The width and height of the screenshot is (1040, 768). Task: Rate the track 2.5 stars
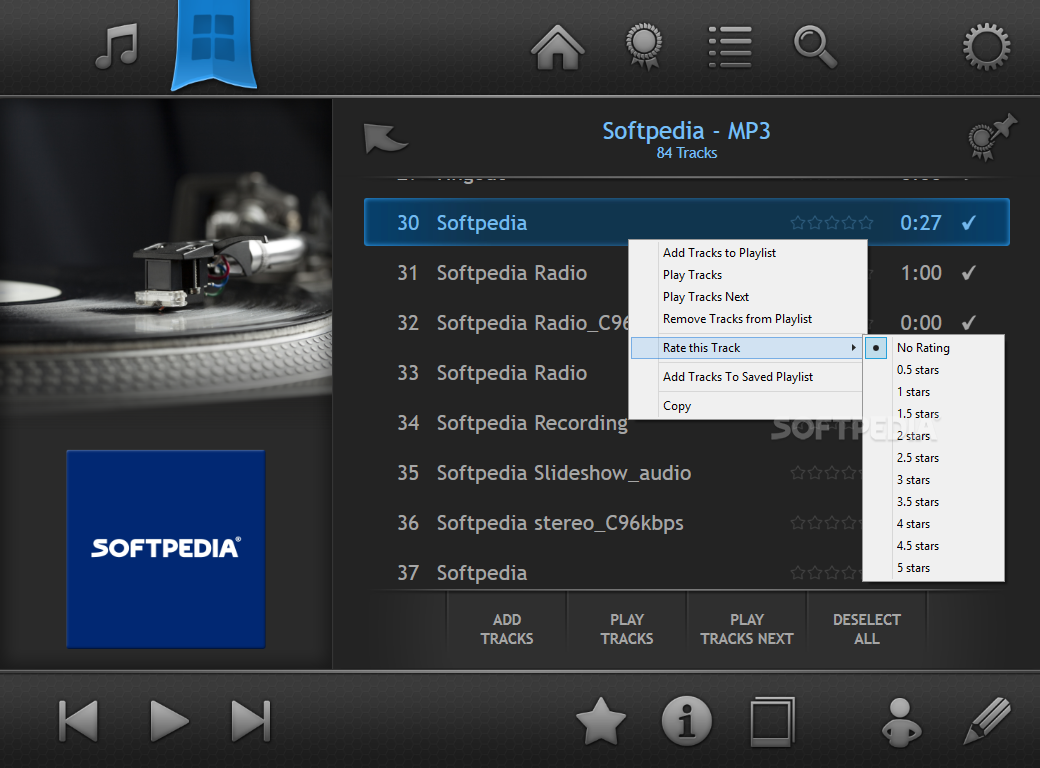[x=934, y=458]
